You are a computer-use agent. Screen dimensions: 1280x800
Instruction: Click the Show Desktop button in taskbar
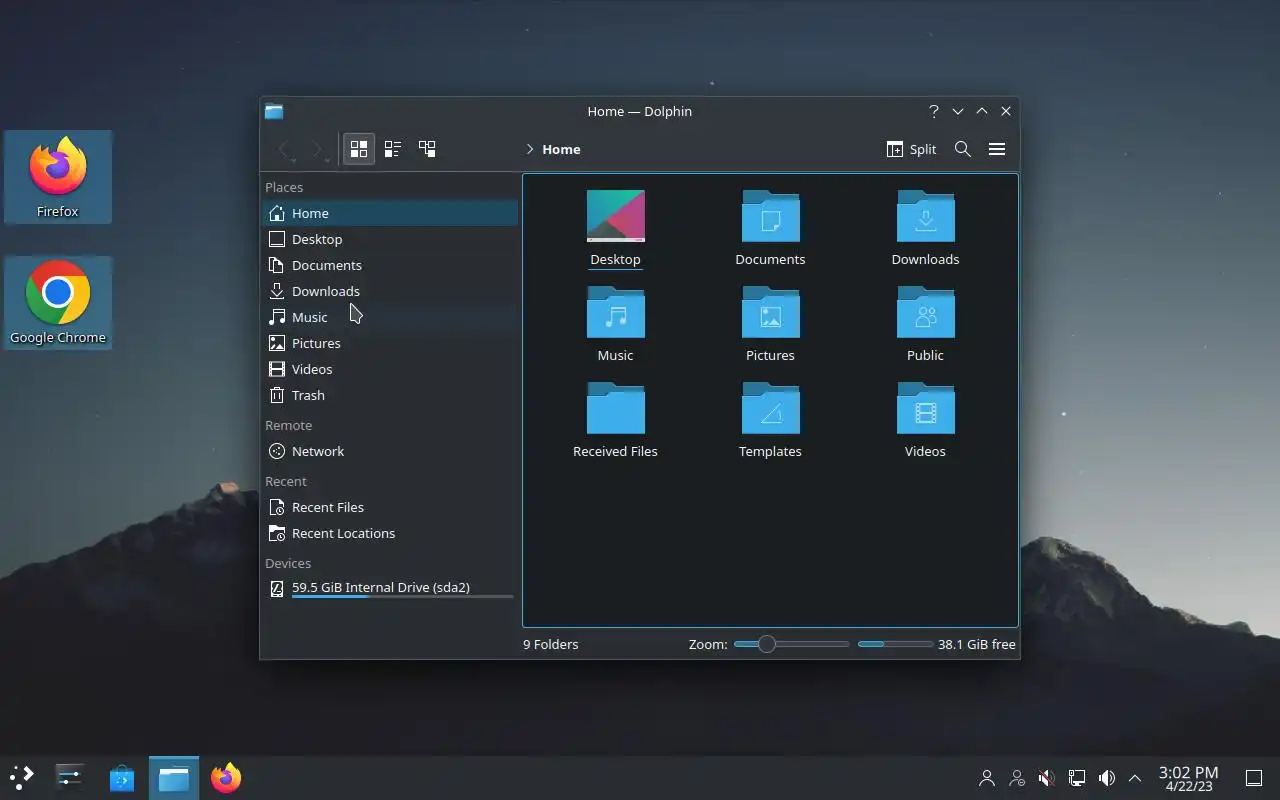(x=1253, y=778)
